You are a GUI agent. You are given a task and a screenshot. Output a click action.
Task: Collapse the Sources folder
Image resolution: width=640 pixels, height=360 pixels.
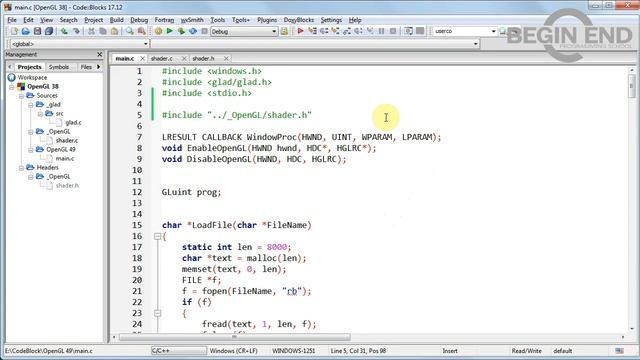pyautogui.click(x=21, y=96)
